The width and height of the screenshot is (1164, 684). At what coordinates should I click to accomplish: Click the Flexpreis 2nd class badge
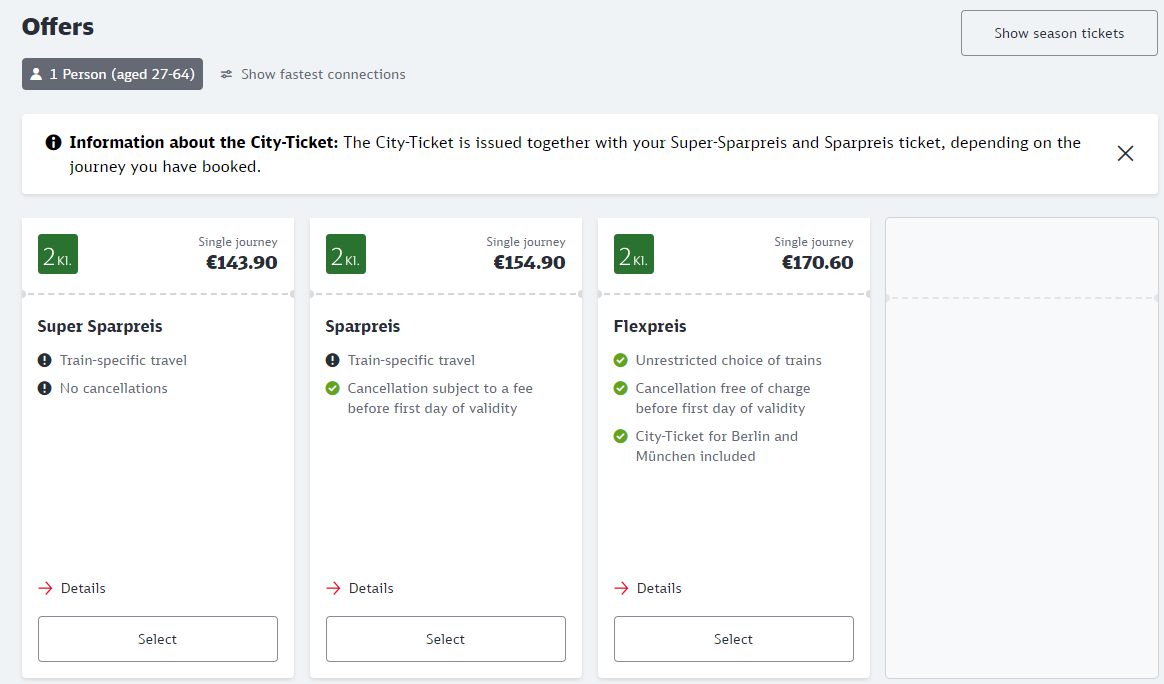[x=634, y=254]
